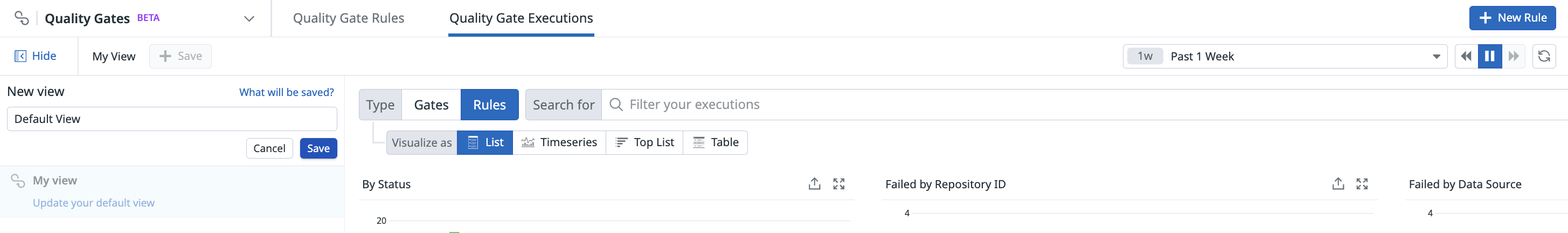Screen dimensions: 1568x233
Task: Pause live time updates
Action: pos(1489,56)
